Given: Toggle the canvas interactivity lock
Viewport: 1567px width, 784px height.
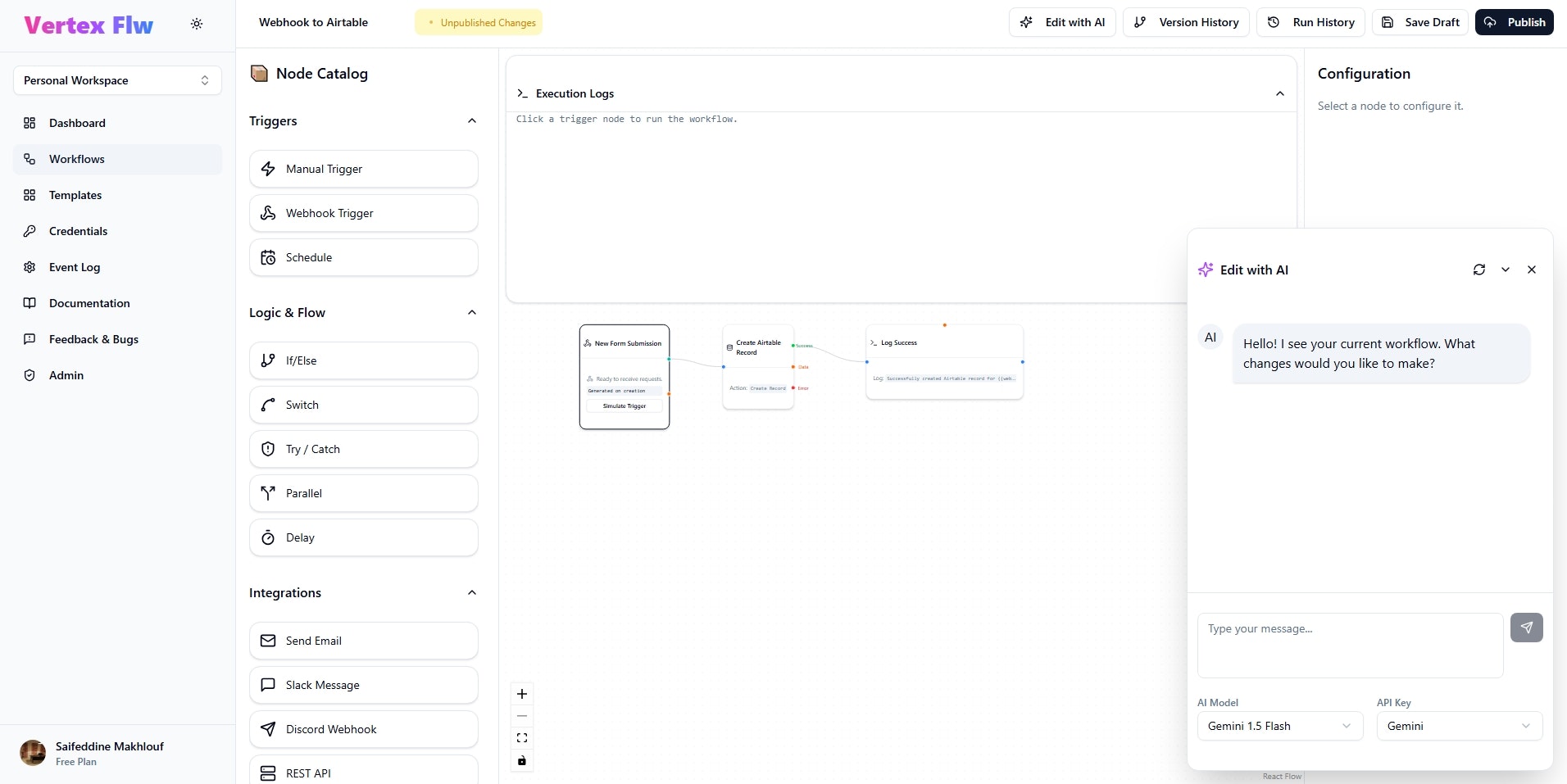Looking at the screenshot, I should pos(522,761).
